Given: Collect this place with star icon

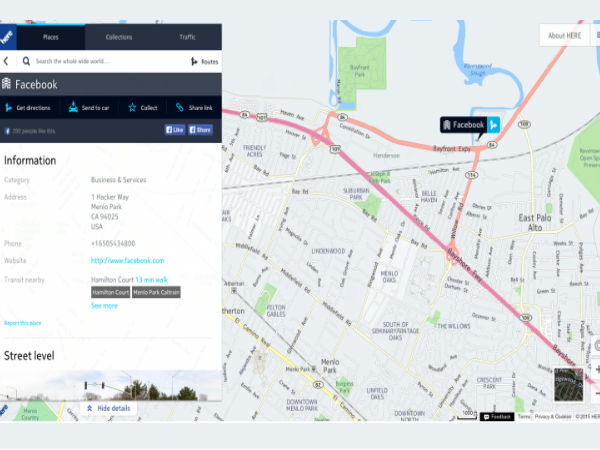Looking at the screenshot, I should tap(143, 108).
